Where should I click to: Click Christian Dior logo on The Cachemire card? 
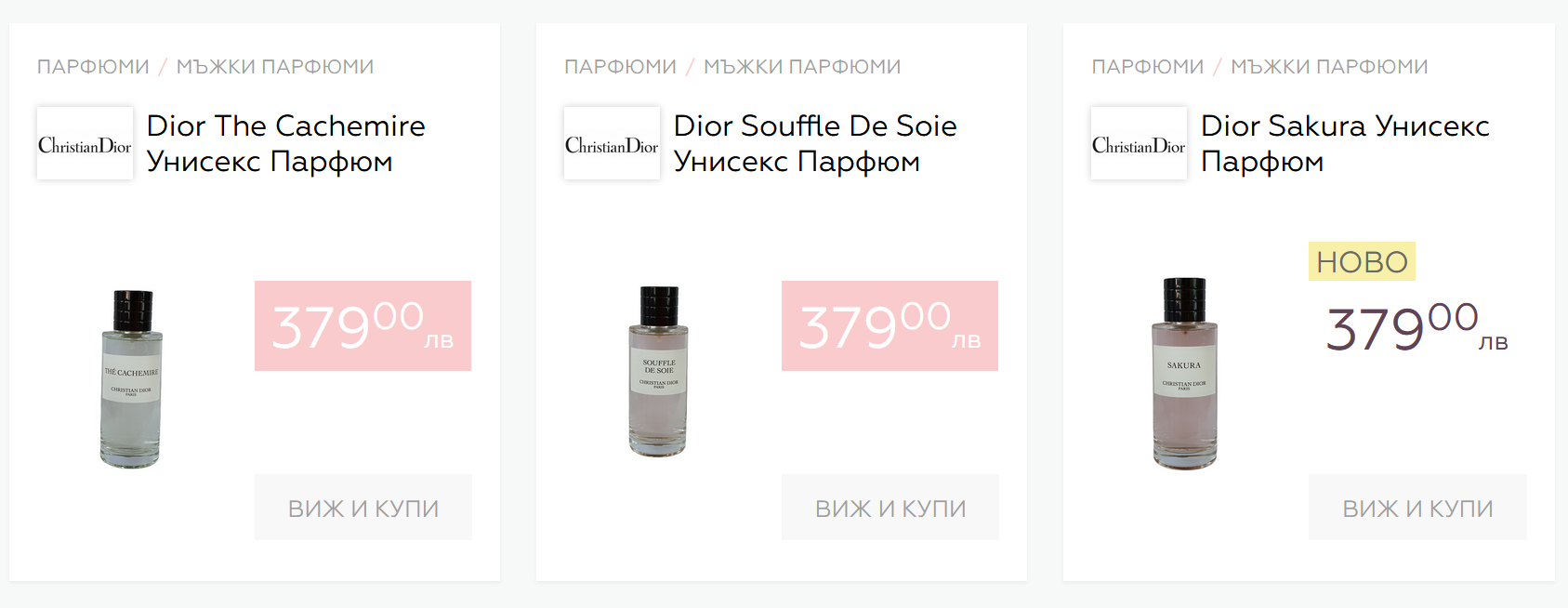(85, 143)
